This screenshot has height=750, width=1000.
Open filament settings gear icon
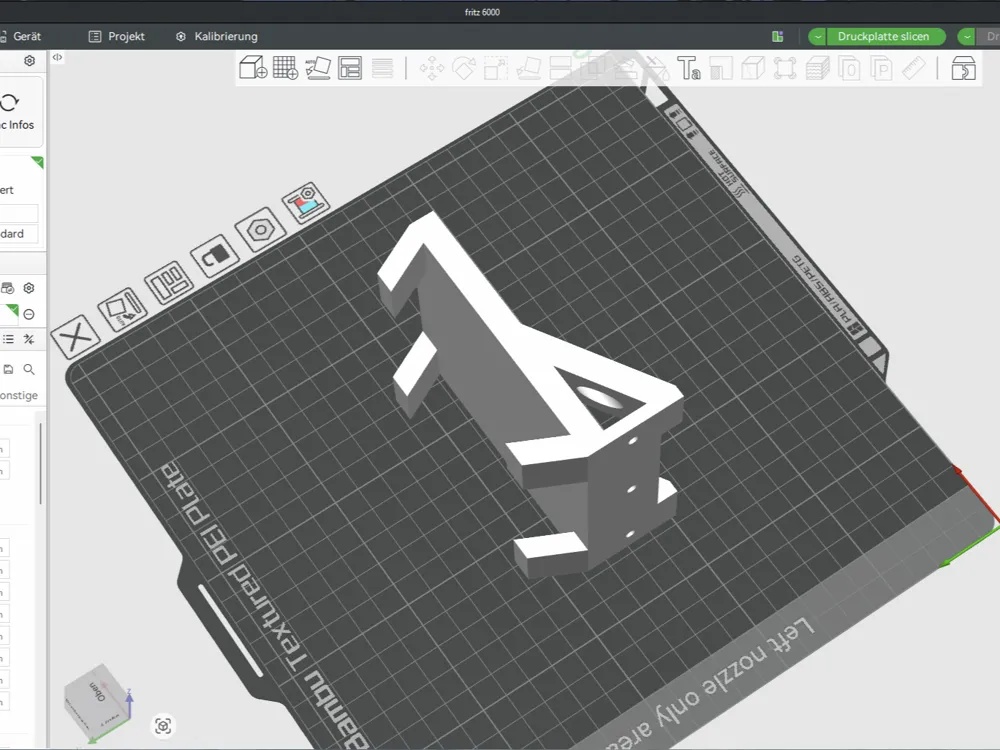pos(29,288)
